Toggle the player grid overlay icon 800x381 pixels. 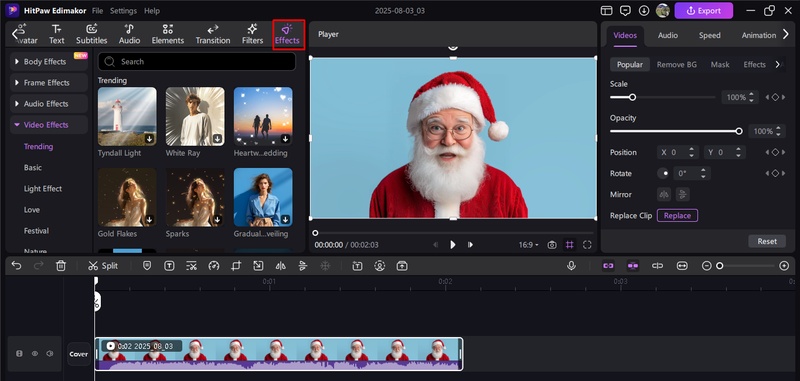[x=569, y=245]
